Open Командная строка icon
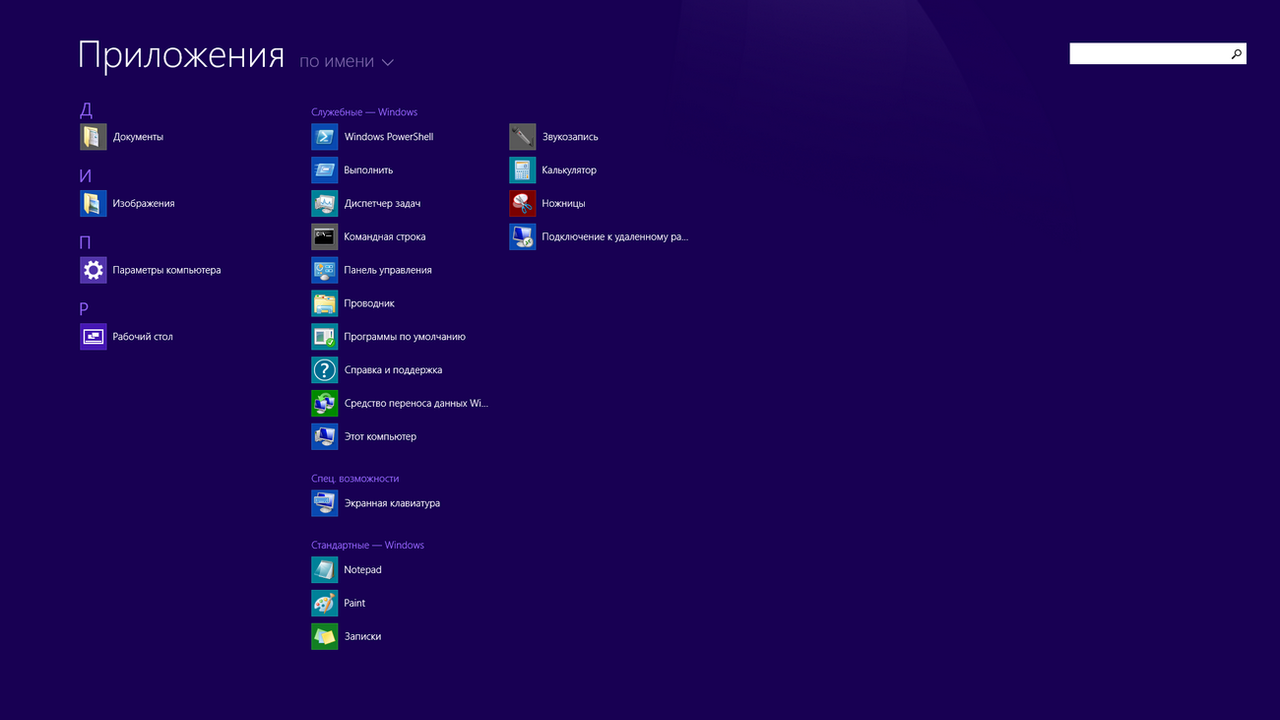This screenshot has height=720, width=1280. coord(325,237)
